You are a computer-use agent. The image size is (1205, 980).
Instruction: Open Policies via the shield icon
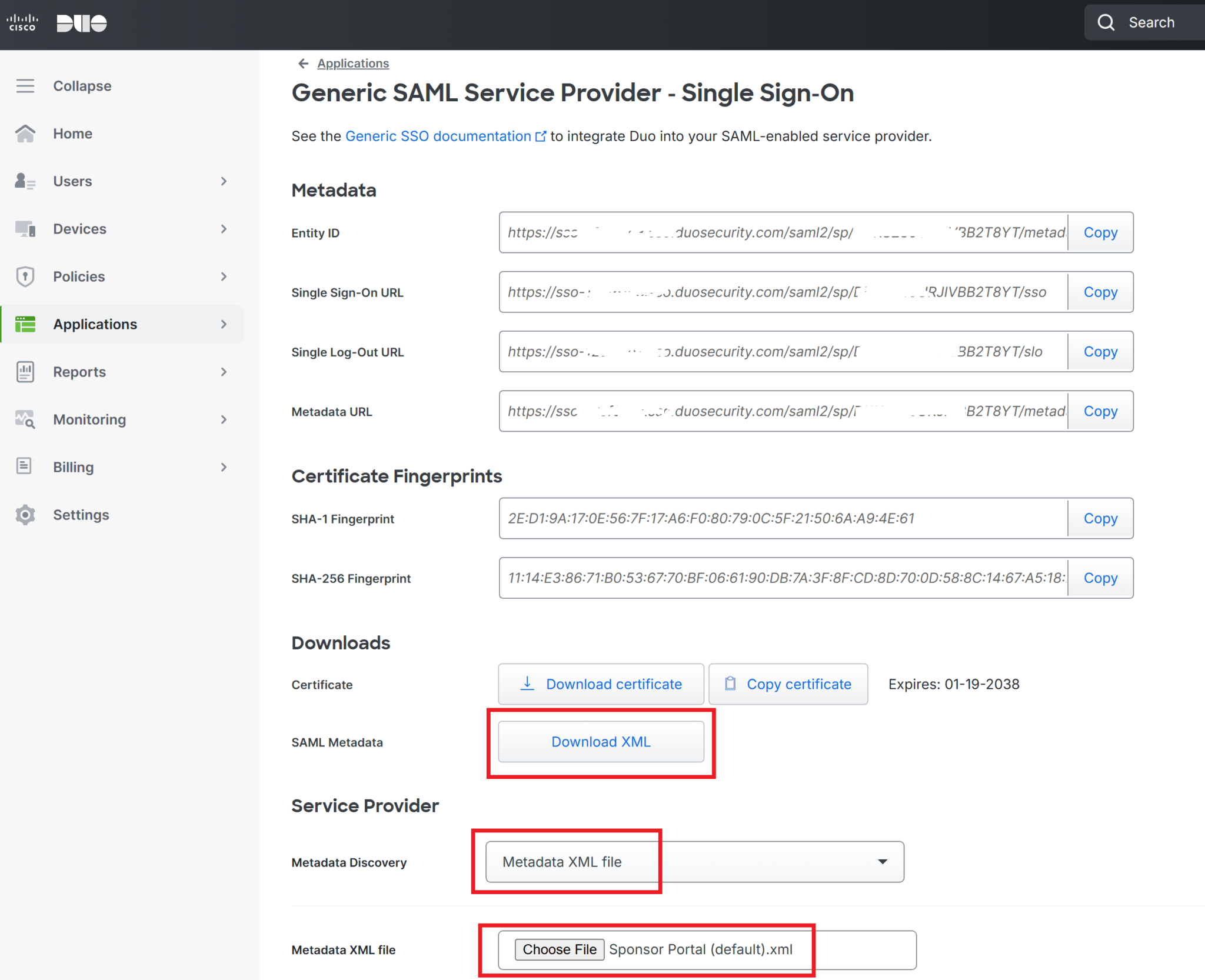[25, 276]
